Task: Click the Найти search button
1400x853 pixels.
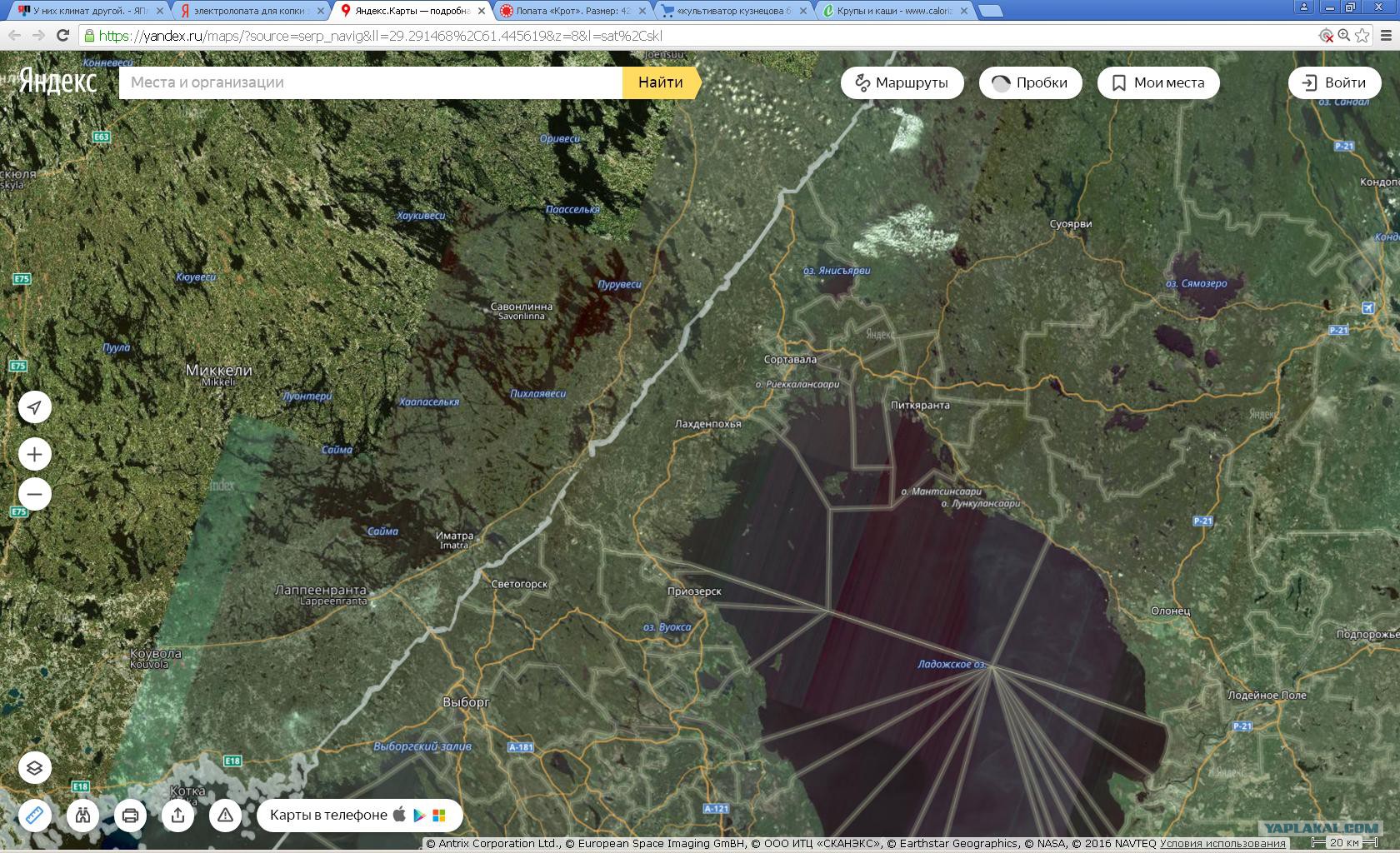Action: pos(661,82)
